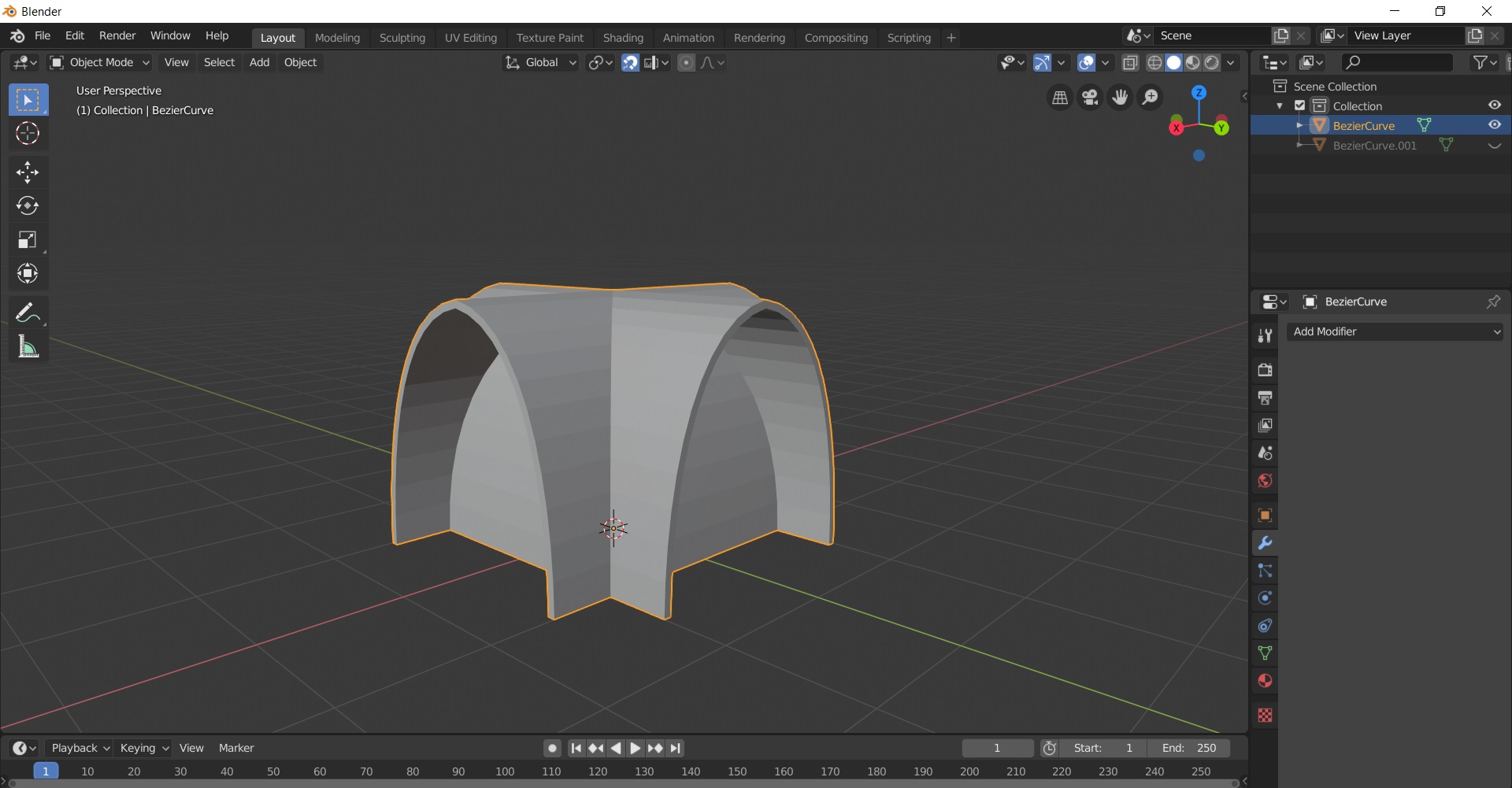This screenshot has height=788, width=1512.
Task: Toggle proportional editing button
Action: coord(687,62)
